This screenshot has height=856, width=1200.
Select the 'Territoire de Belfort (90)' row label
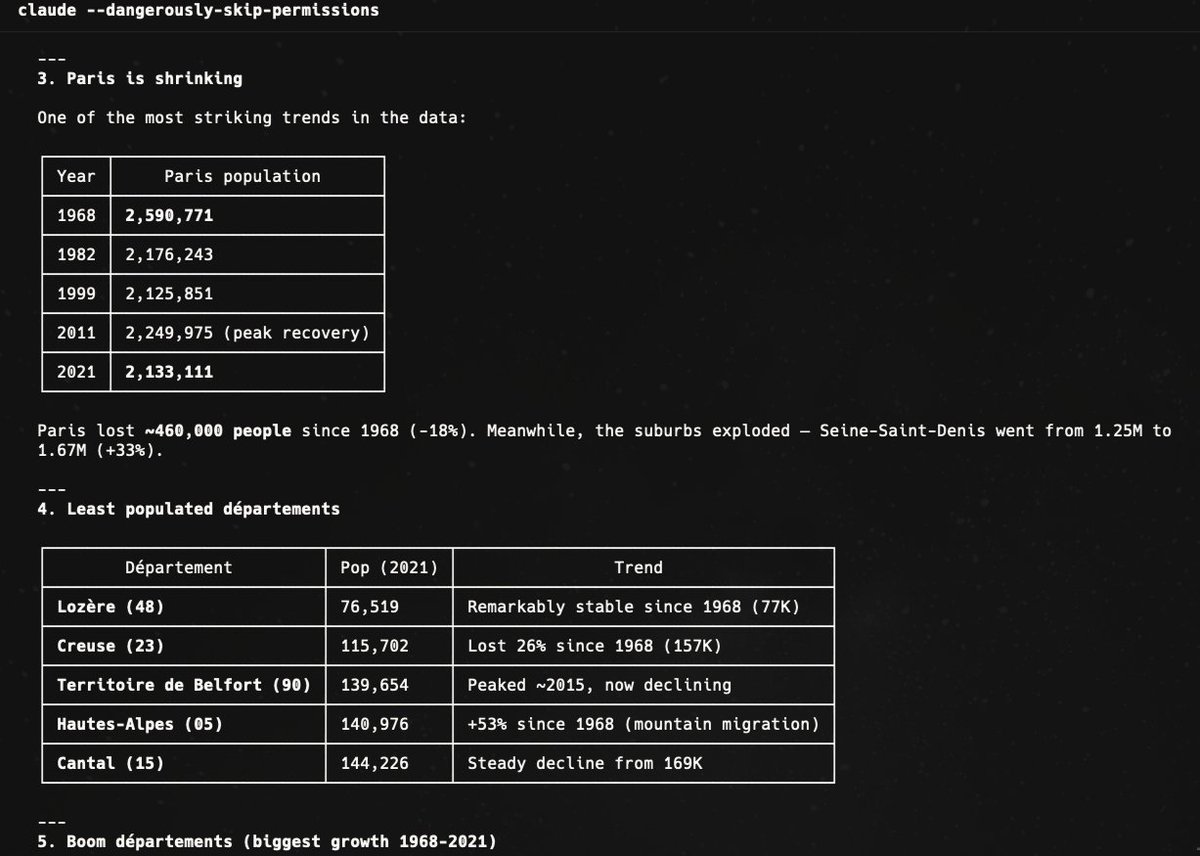pyautogui.click(x=183, y=684)
